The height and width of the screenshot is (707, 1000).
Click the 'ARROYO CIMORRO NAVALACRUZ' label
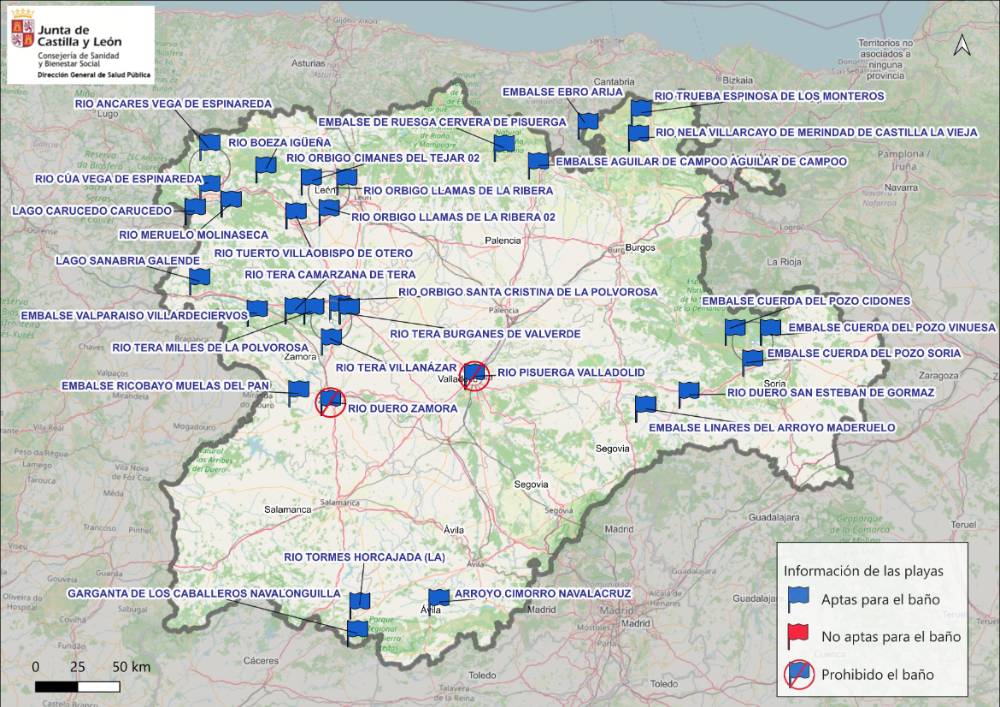pos(542,594)
